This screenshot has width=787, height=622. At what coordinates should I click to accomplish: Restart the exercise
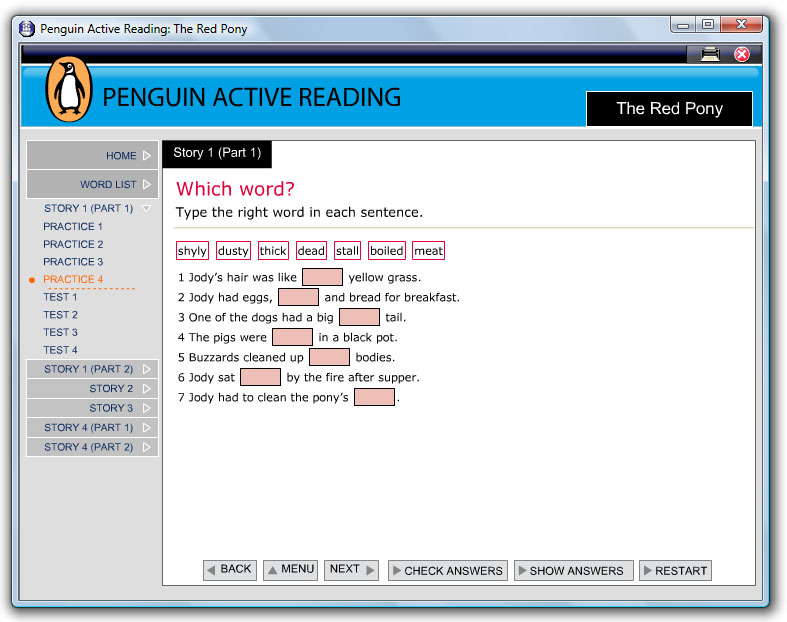coord(675,571)
